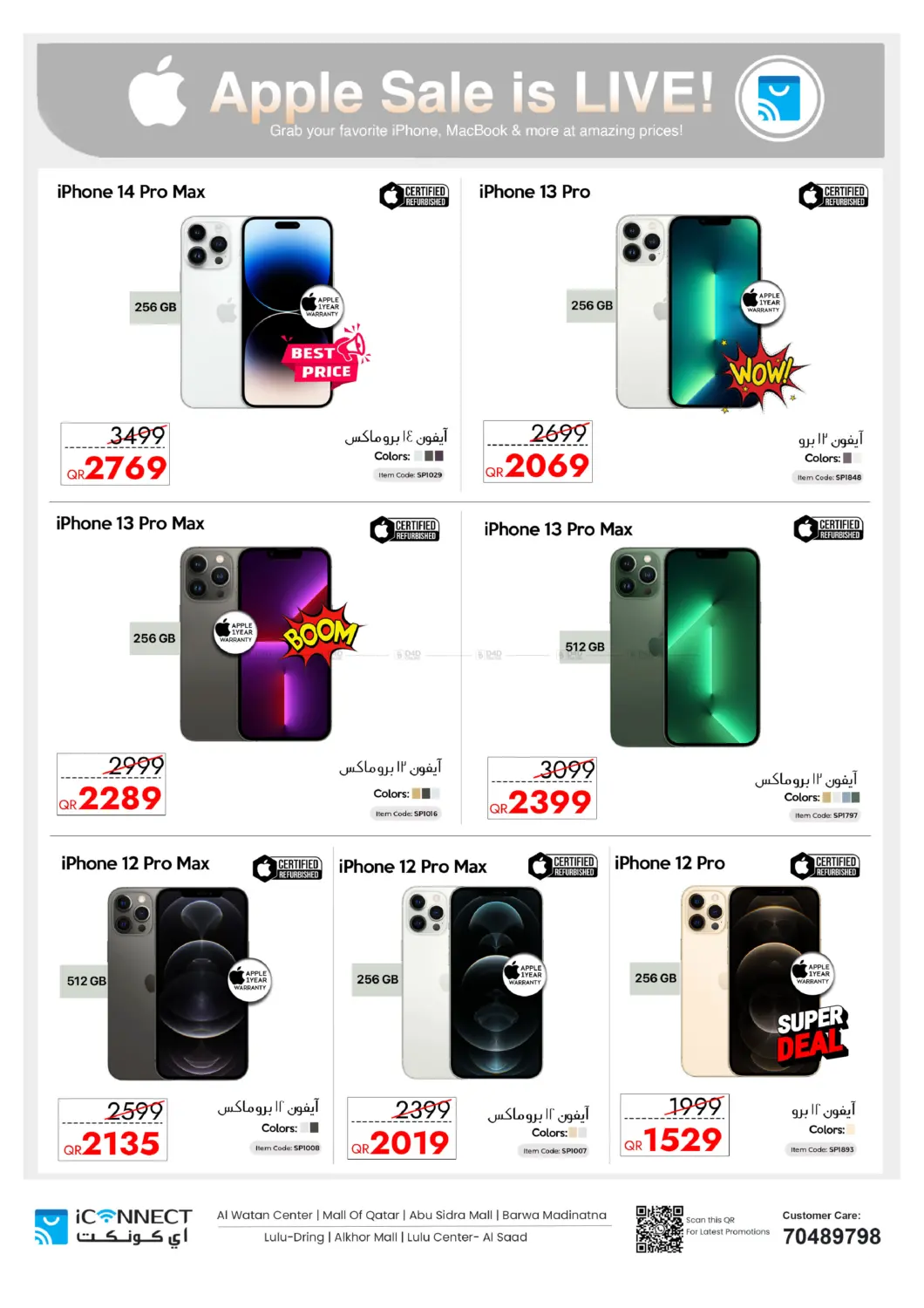The height and width of the screenshot is (1308, 924).
Task: Select the iPhone 14 Pro Max product image
Action: (257, 312)
